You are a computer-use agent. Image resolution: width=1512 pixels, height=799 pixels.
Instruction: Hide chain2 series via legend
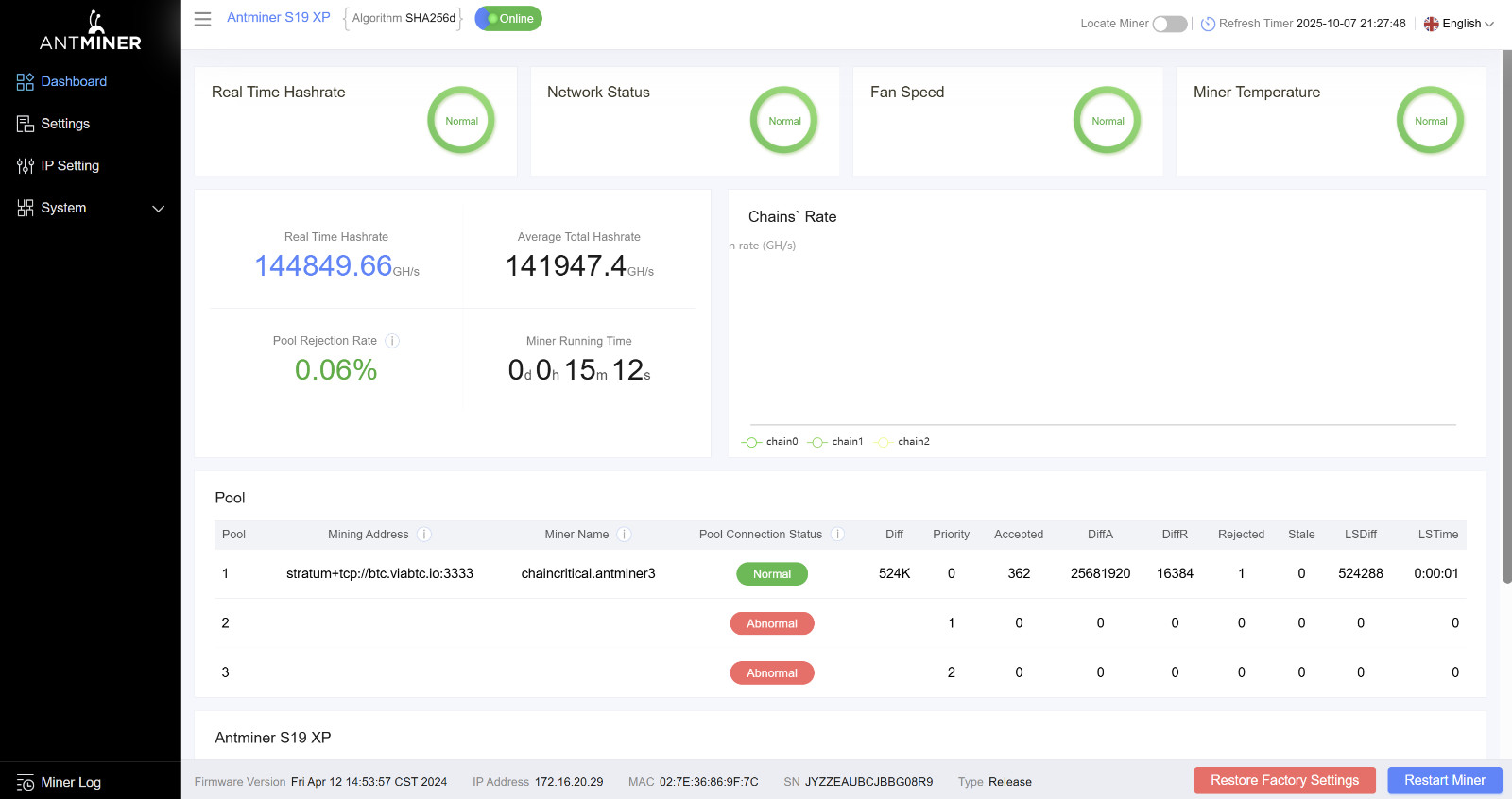[x=902, y=442]
